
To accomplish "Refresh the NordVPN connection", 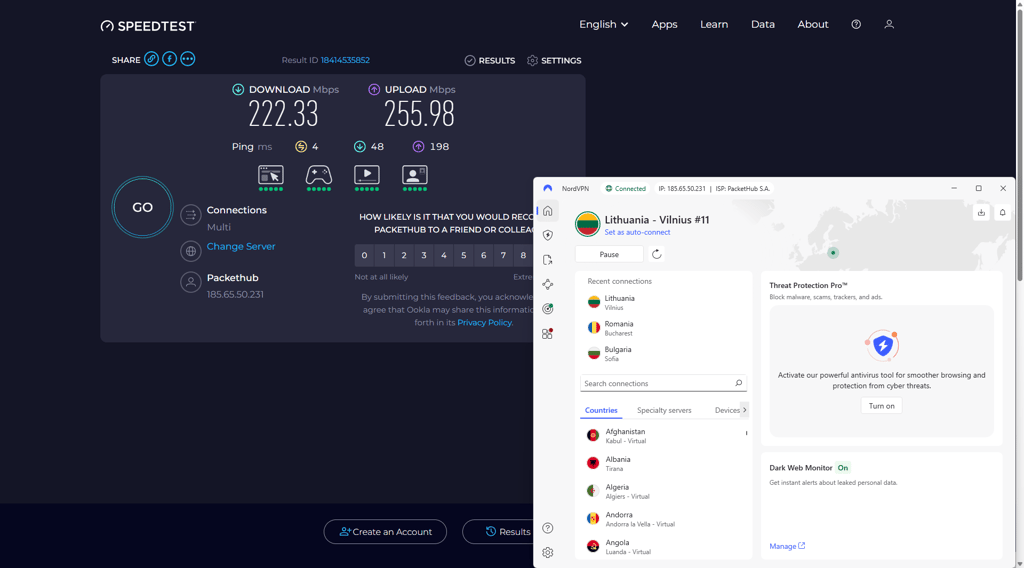I will (656, 254).
